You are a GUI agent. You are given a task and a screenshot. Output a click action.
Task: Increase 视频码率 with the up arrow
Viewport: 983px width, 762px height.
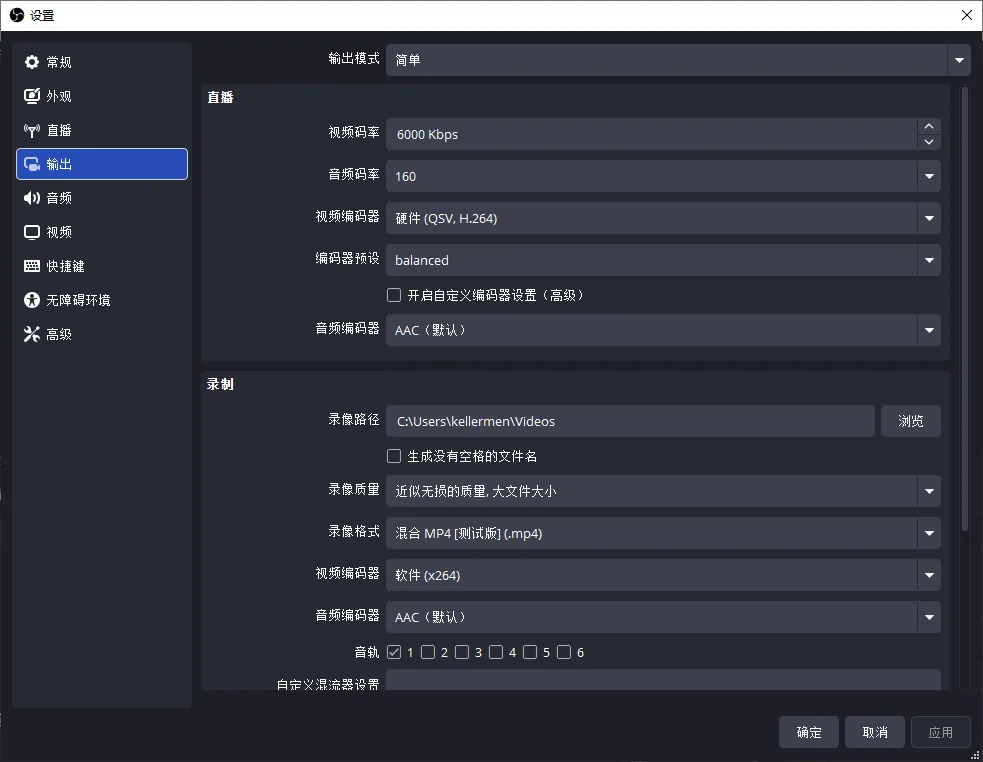pyautogui.click(x=929, y=126)
